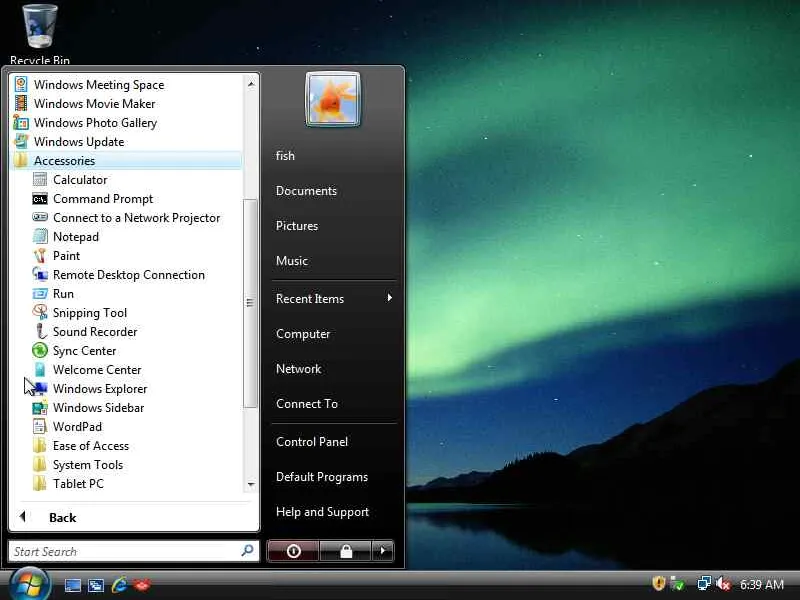The width and height of the screenshot is (800, 600).
Task: Lock the computer with the padlock button
Action: (x=346, y=551)
